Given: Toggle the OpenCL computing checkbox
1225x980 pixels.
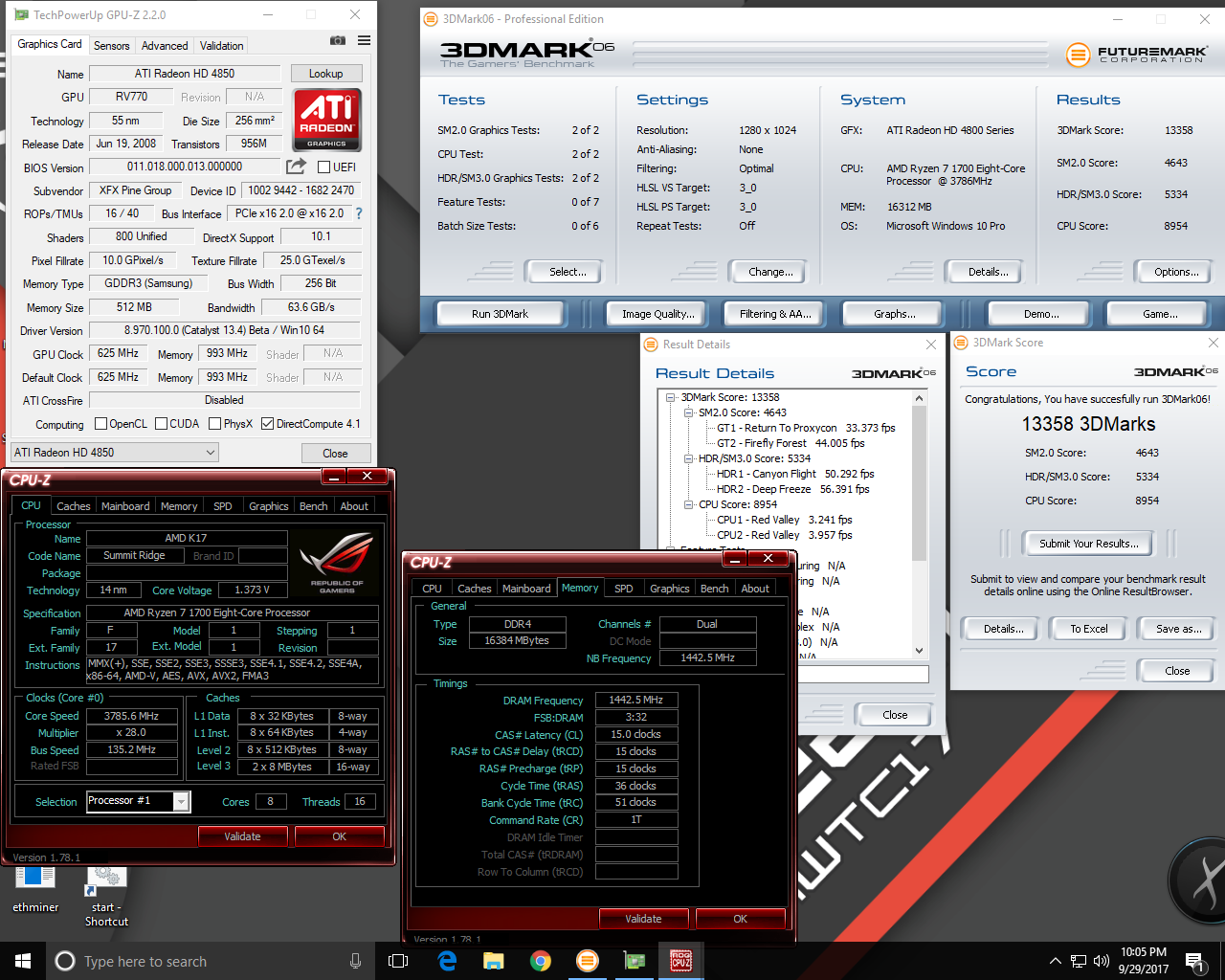Looking at the screenshot, I should coord(100,423).
